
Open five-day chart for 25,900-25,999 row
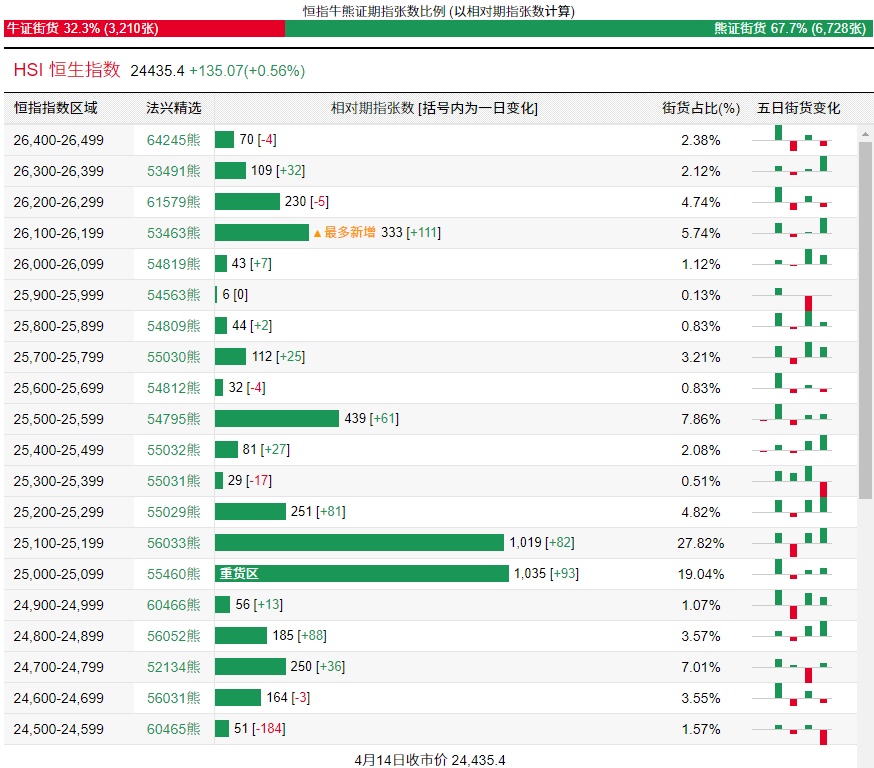tap(802, 295)
